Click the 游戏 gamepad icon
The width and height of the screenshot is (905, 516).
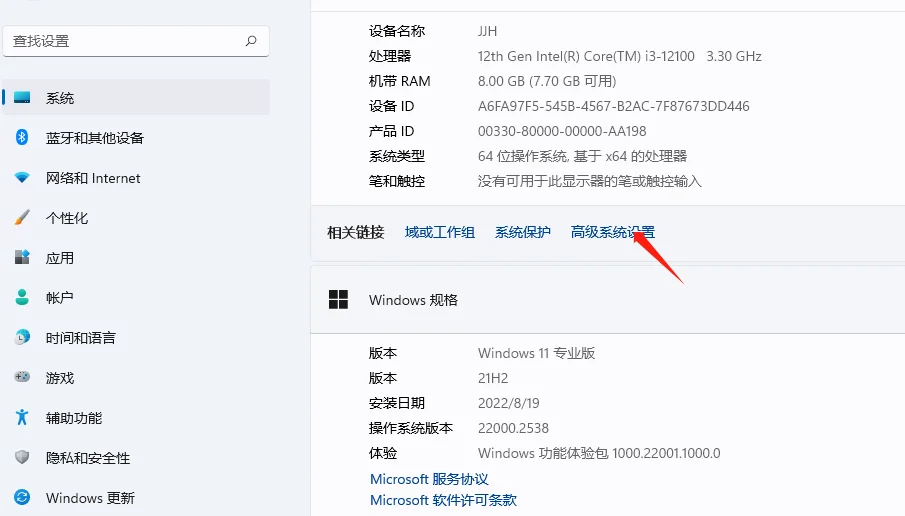[22, 377]
